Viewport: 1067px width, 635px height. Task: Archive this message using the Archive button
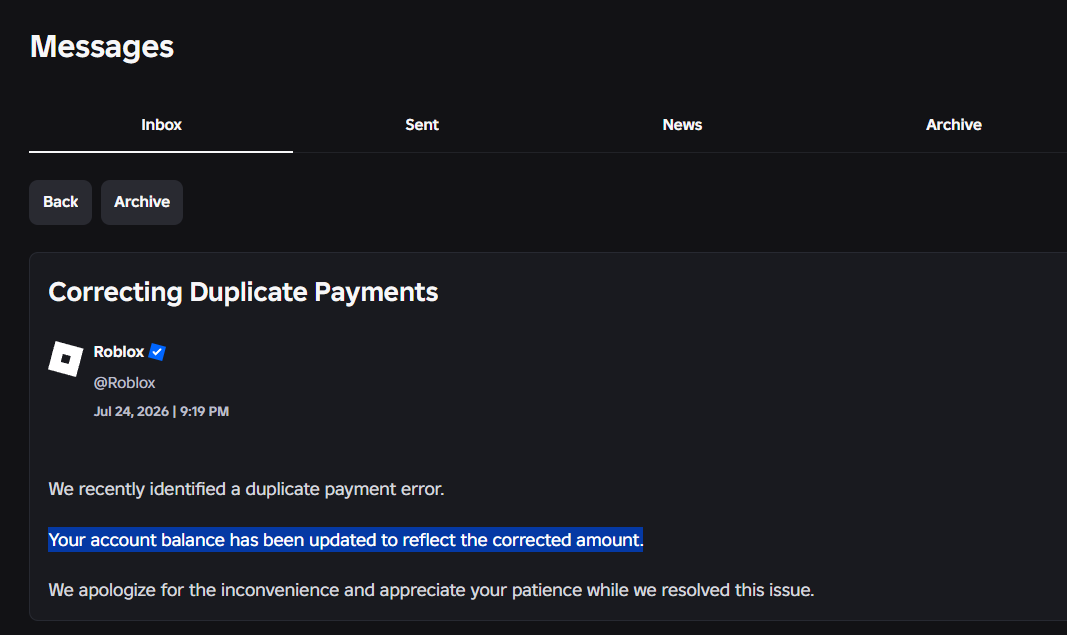click(x=142, y=202)
